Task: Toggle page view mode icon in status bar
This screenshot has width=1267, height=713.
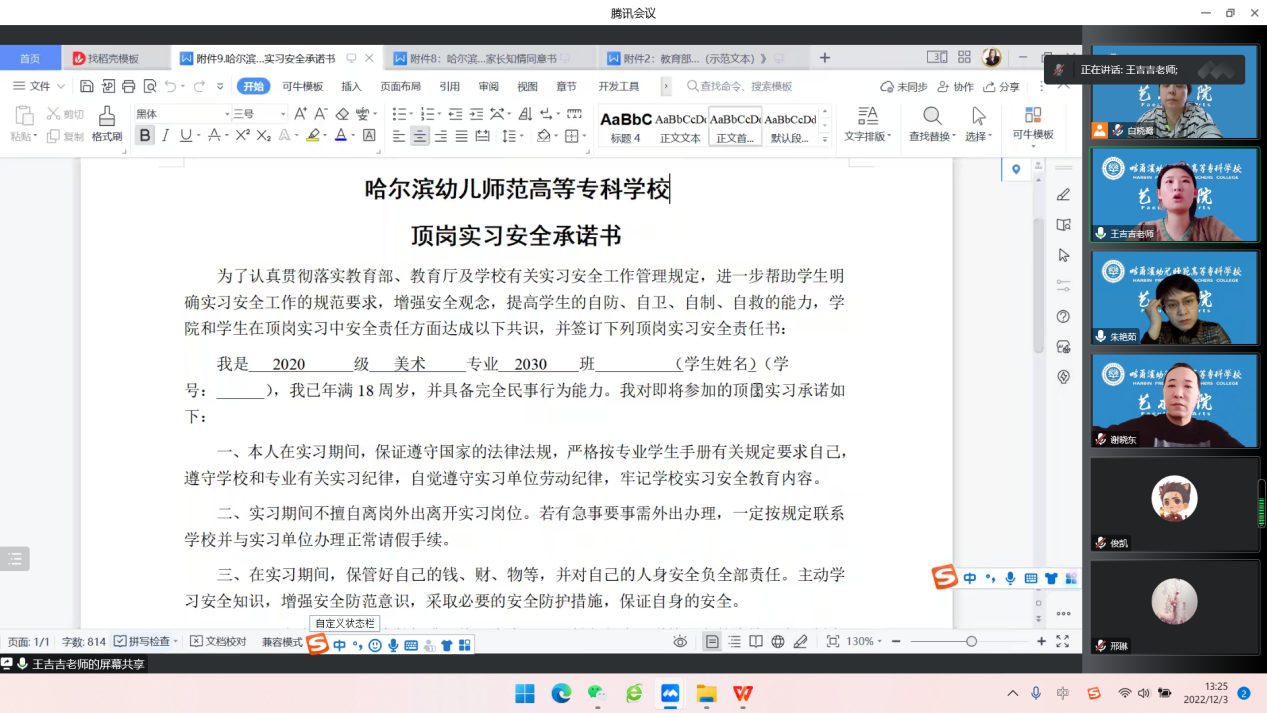Action: [712, 642]
